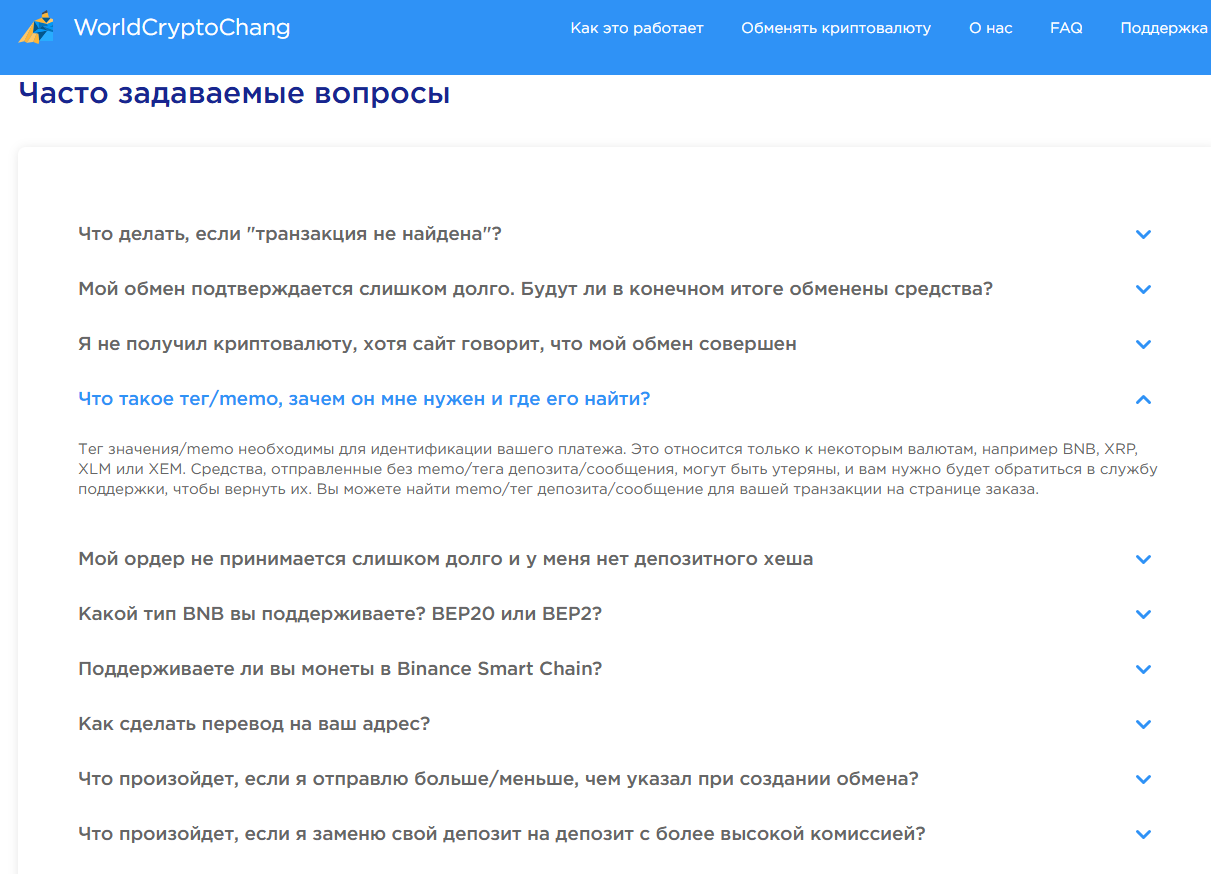Click question 'Какой тип BNB вы поддерживаете?'

point(340,614)
